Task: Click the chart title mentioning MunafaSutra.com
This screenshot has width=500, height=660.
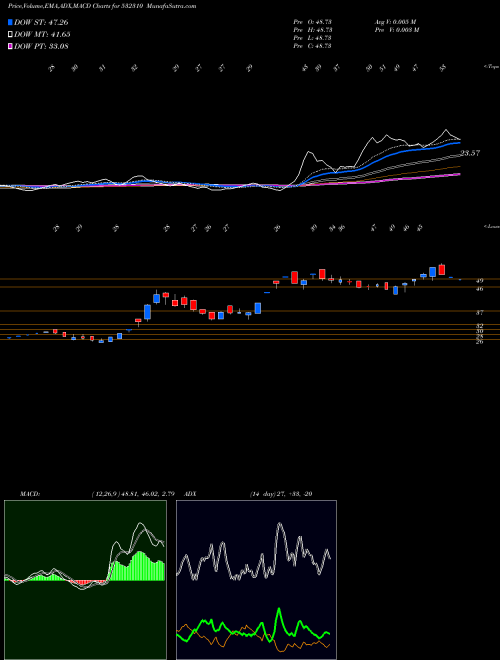Action: [x=102, y=6]
